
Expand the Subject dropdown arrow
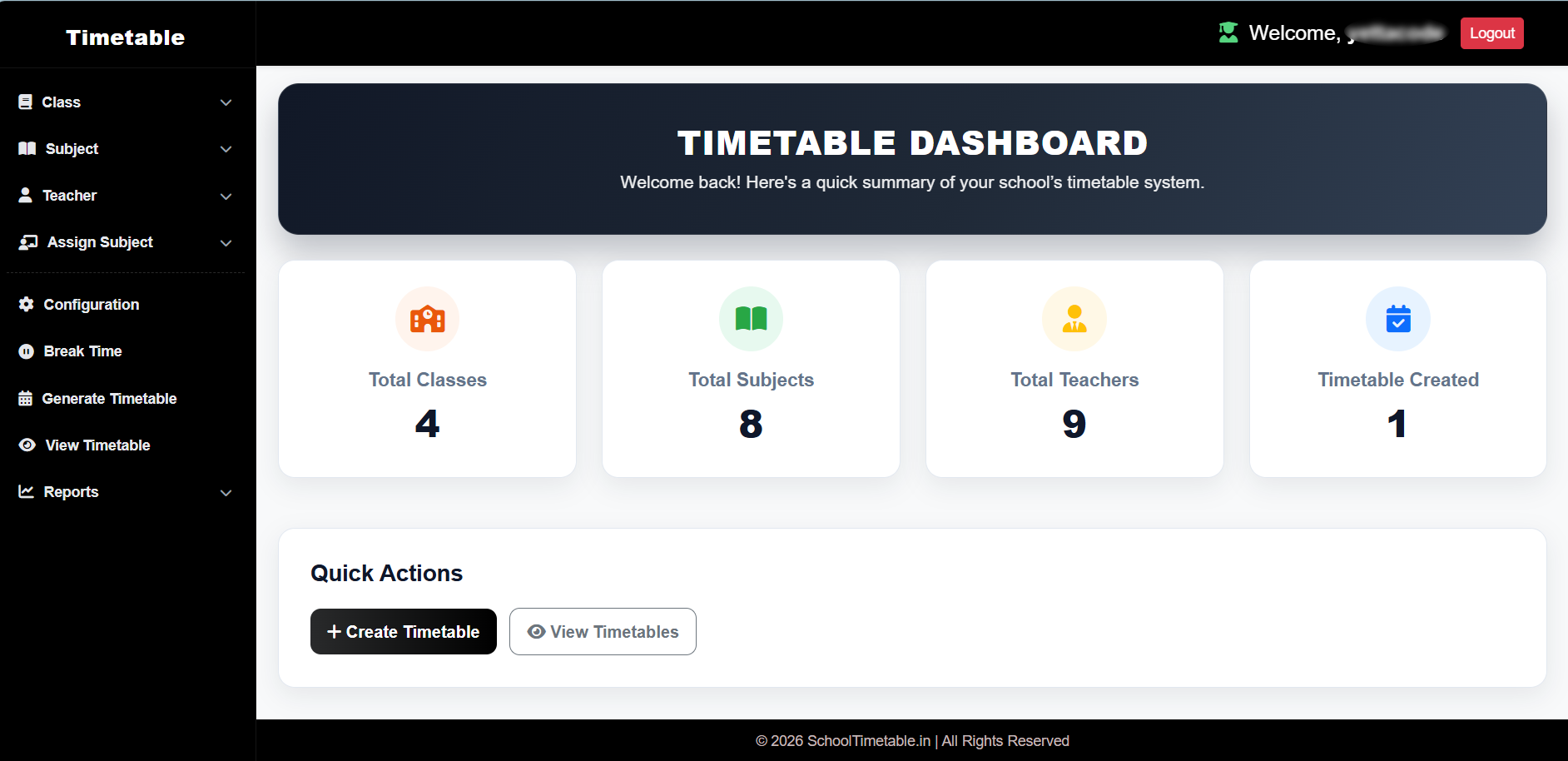point(226,149)
